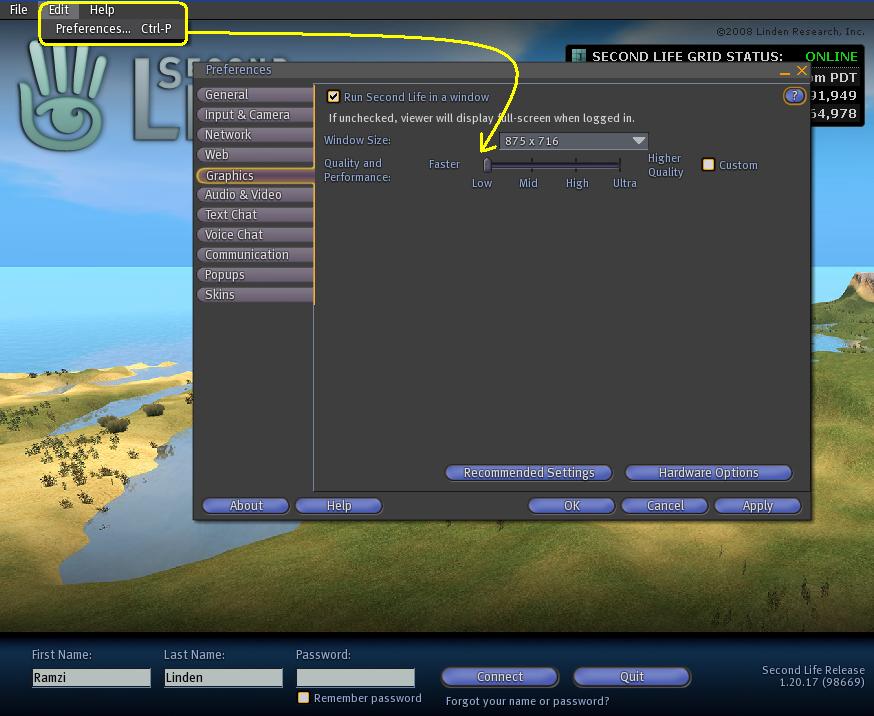Switch to the Audio & Video tab
The width and height of the screenshot is (874, 716).
[x=243, y=195]
